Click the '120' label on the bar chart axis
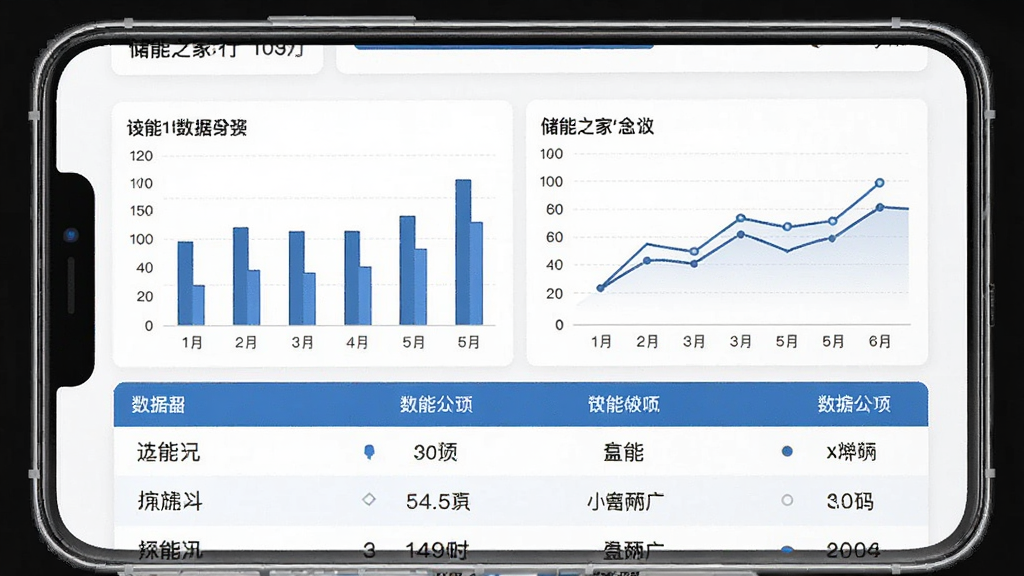 (141, 156)
